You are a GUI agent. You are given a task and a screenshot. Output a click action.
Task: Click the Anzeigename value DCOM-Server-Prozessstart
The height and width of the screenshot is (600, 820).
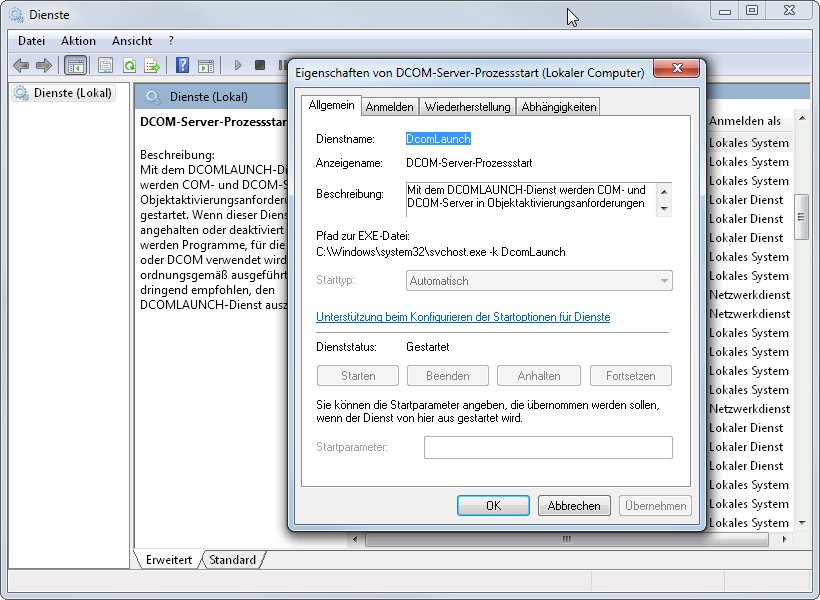coord(469,163)
